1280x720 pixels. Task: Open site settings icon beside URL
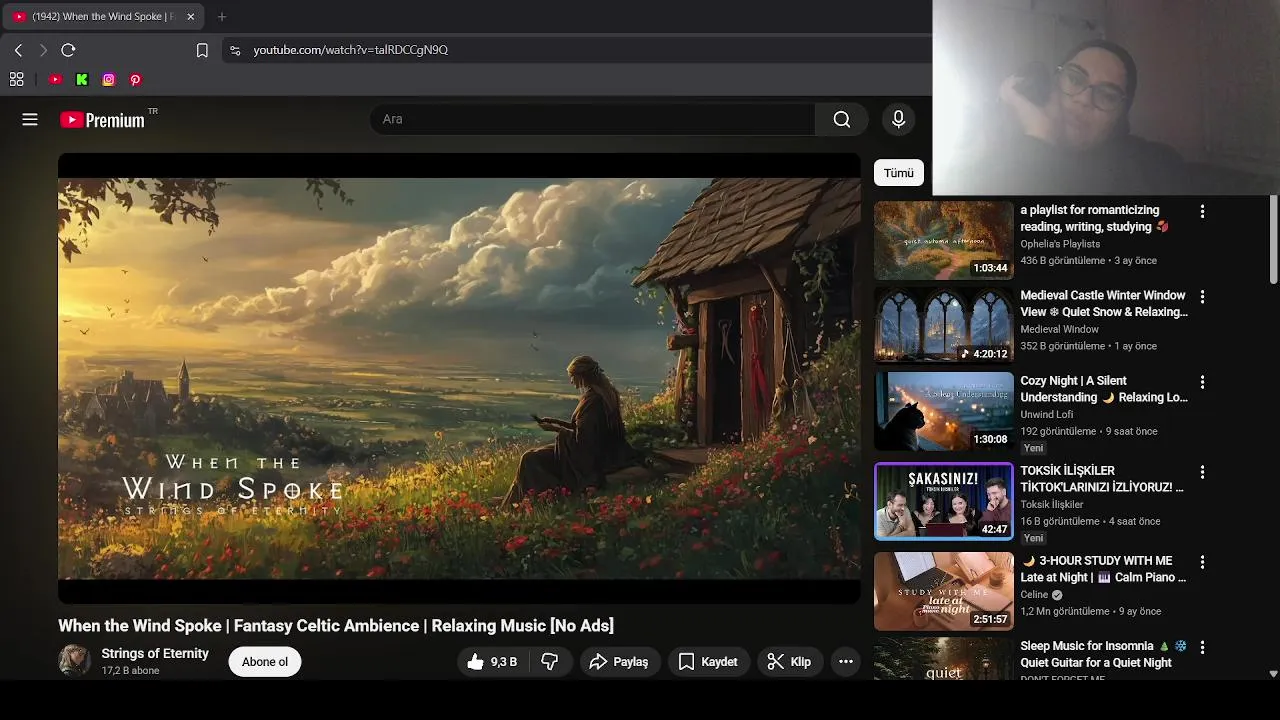[235, 50]
